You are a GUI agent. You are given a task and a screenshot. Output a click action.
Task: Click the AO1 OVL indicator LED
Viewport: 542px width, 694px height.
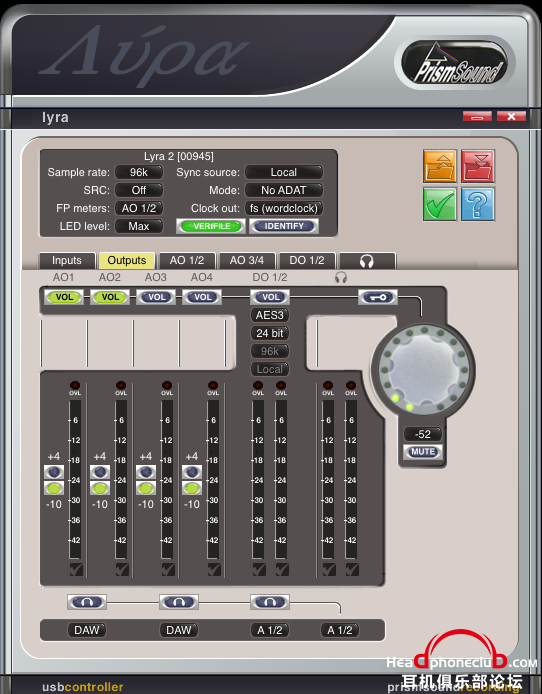75,385
